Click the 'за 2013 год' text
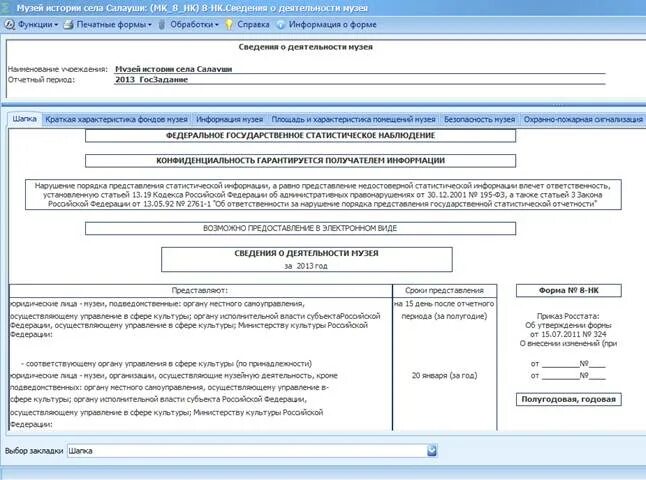Viewport: 646px width, 480px height. (306, 266)
